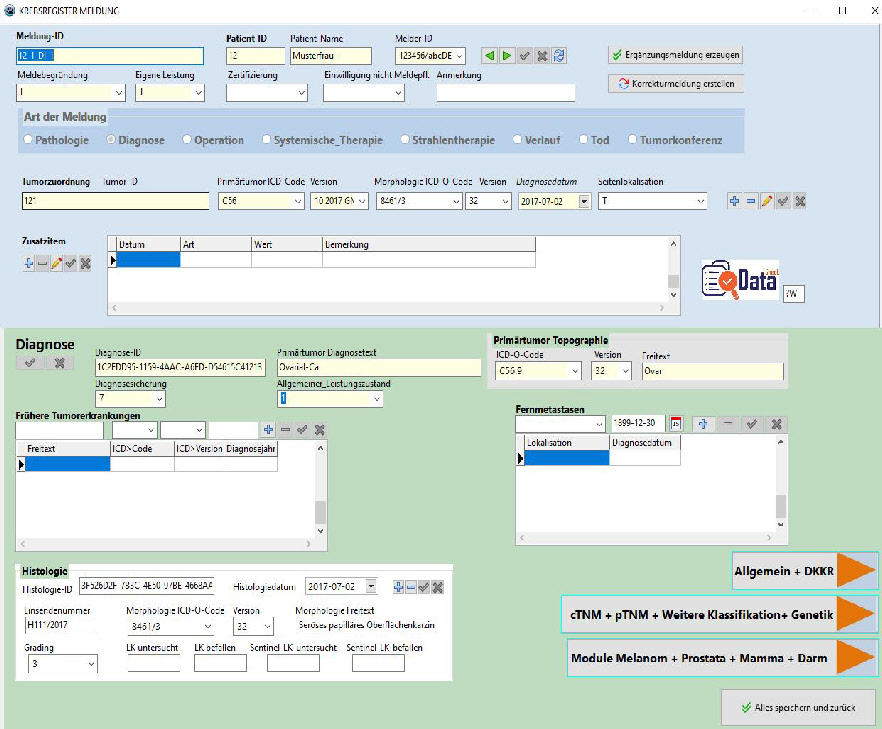Click Alles speichern und zurück button
This screenshot has width=882, height=729.
coord(798,707)
